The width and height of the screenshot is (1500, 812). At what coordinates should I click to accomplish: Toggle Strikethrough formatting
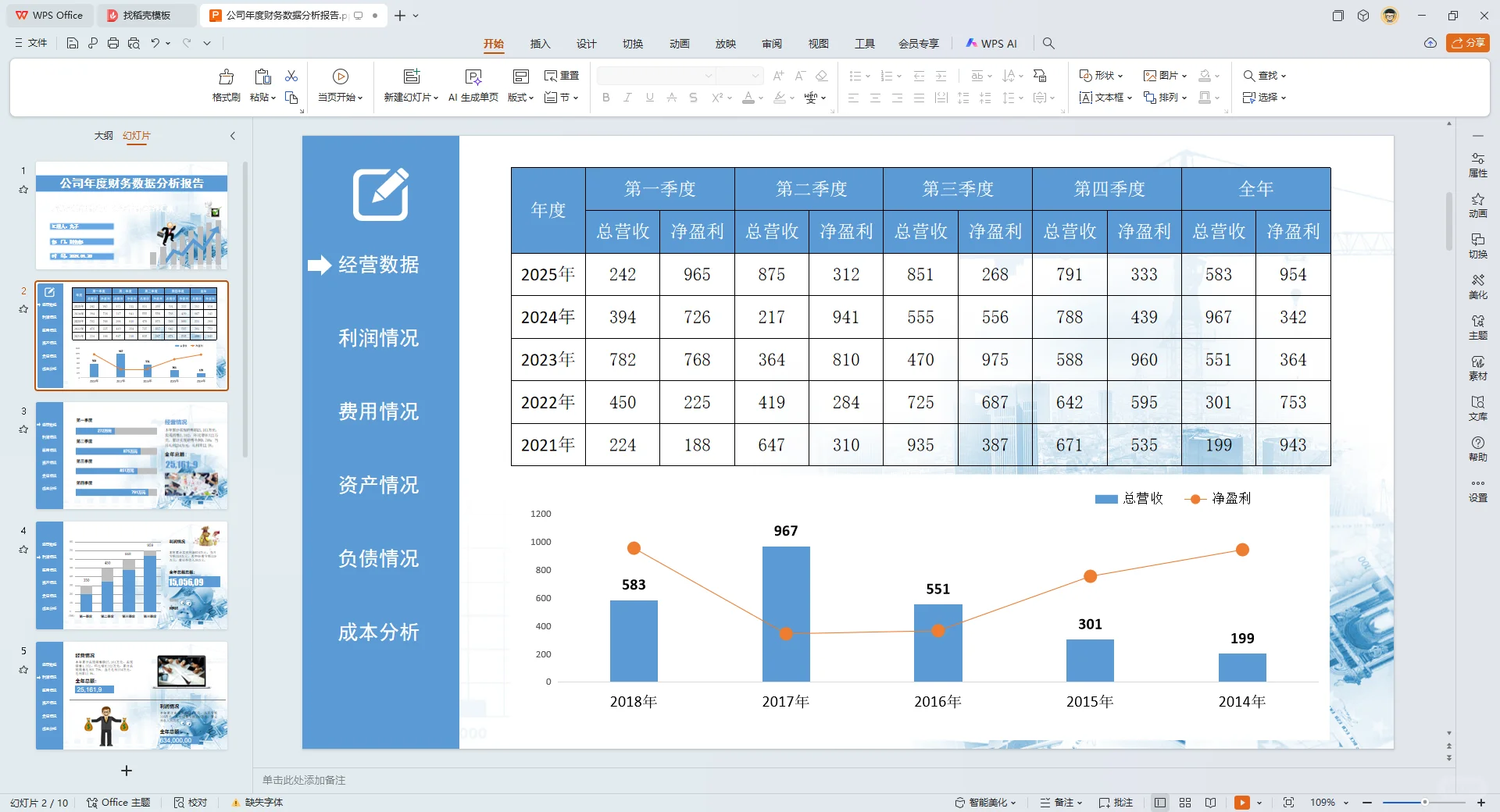(693, 98)
